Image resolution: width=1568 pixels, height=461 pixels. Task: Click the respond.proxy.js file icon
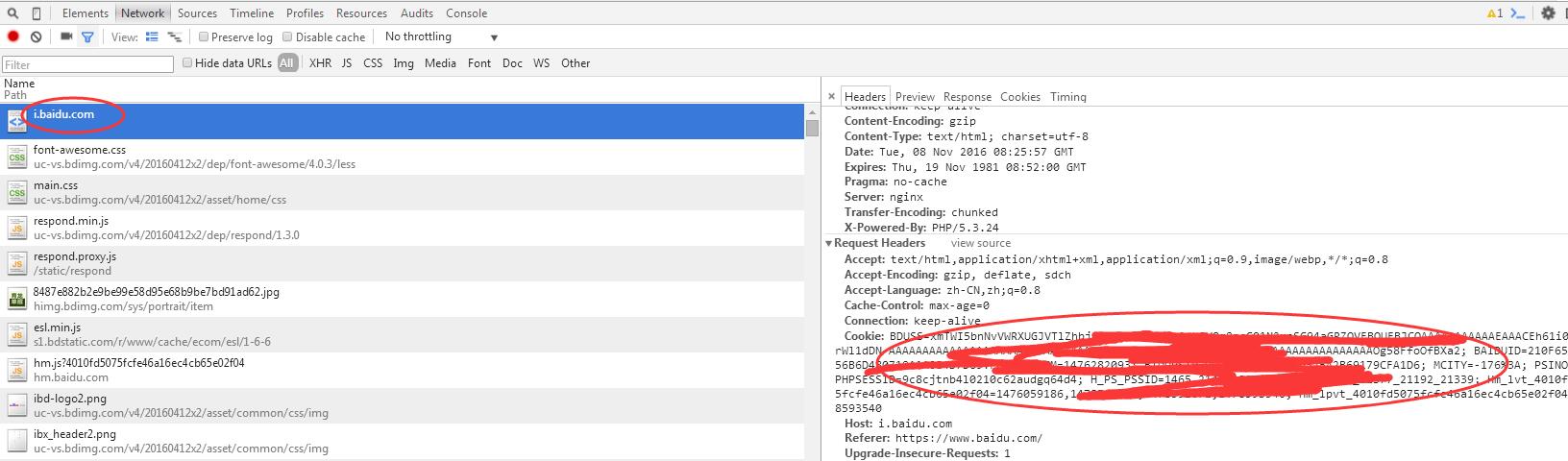[17, 263]
